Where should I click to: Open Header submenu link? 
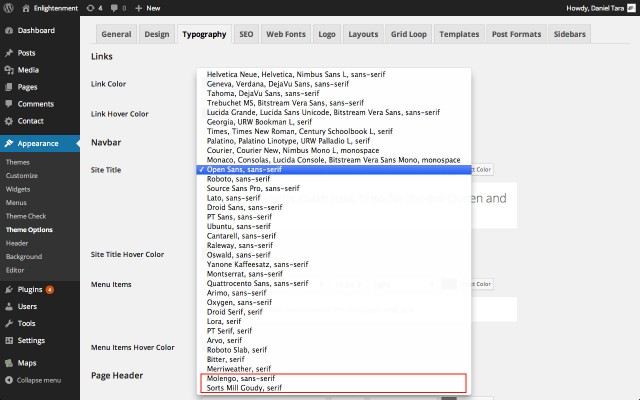[17, 243]
